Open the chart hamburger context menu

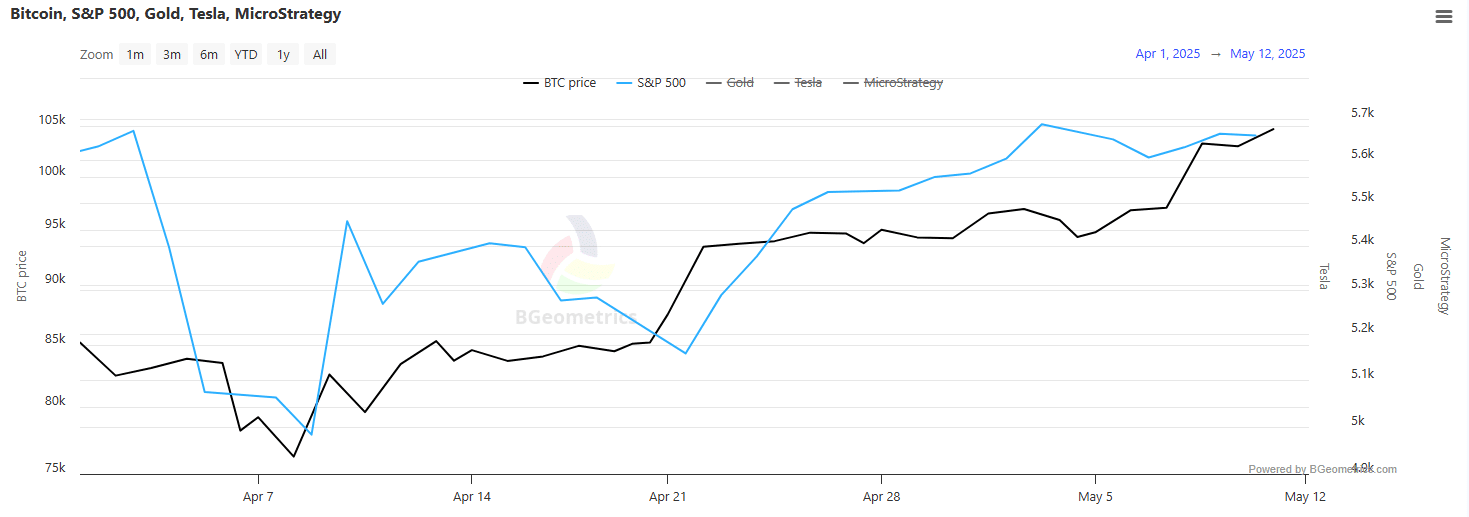[x=1443, y=16]
